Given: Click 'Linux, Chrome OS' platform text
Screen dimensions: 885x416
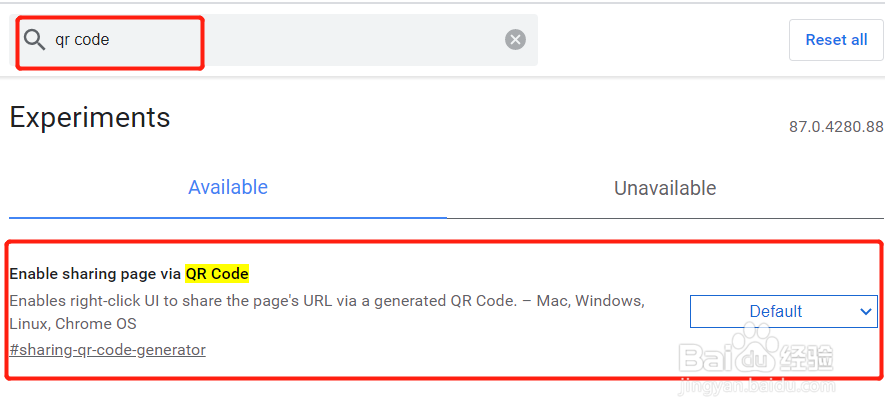Looking at the screenshot, I should tap(73, 324).
